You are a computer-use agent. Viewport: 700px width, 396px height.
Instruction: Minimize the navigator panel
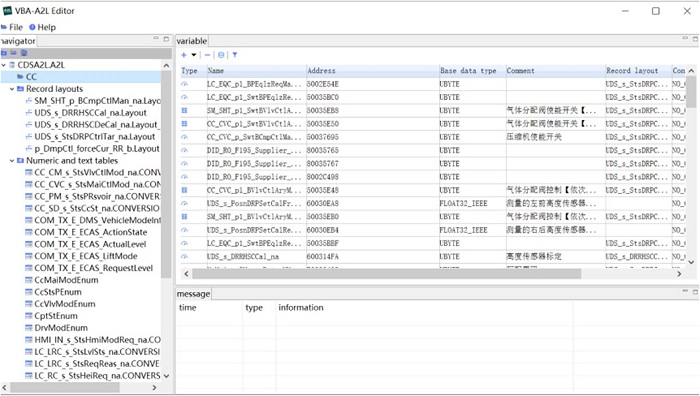(156, 38)
